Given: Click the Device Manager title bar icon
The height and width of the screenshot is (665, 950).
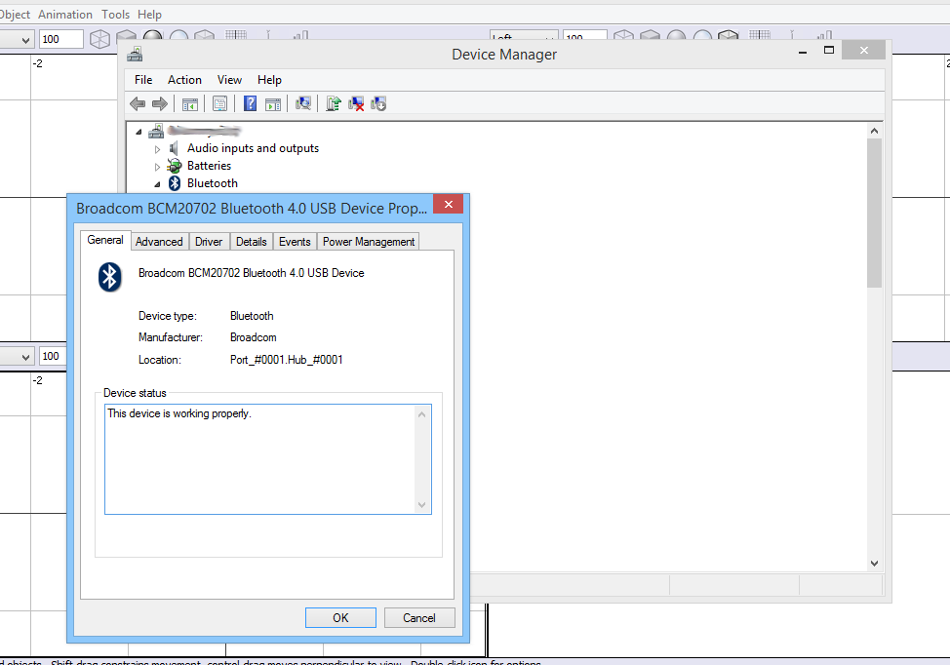Looking at the screenshot, I should [135, 55].
